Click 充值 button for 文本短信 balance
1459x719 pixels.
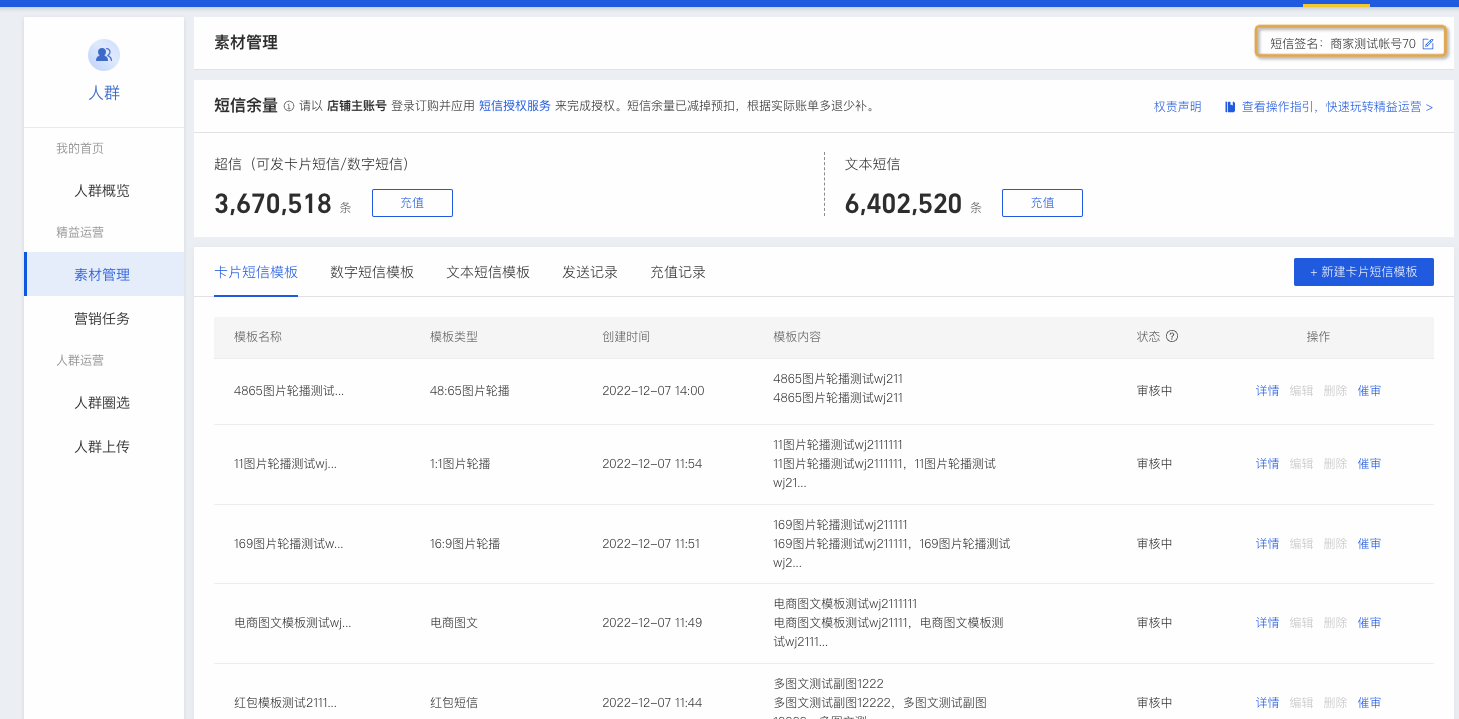click(1042, 203)
